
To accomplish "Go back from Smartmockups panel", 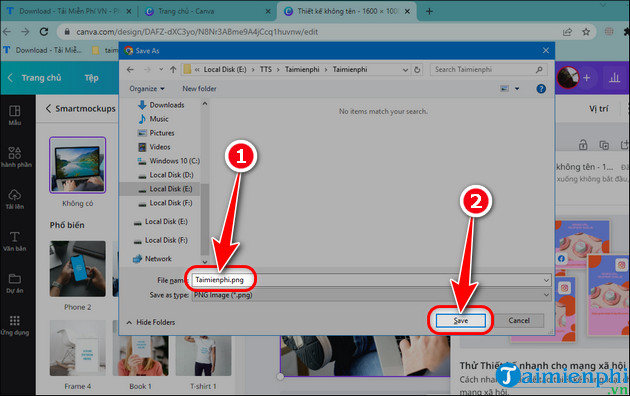I will (48, 108).
